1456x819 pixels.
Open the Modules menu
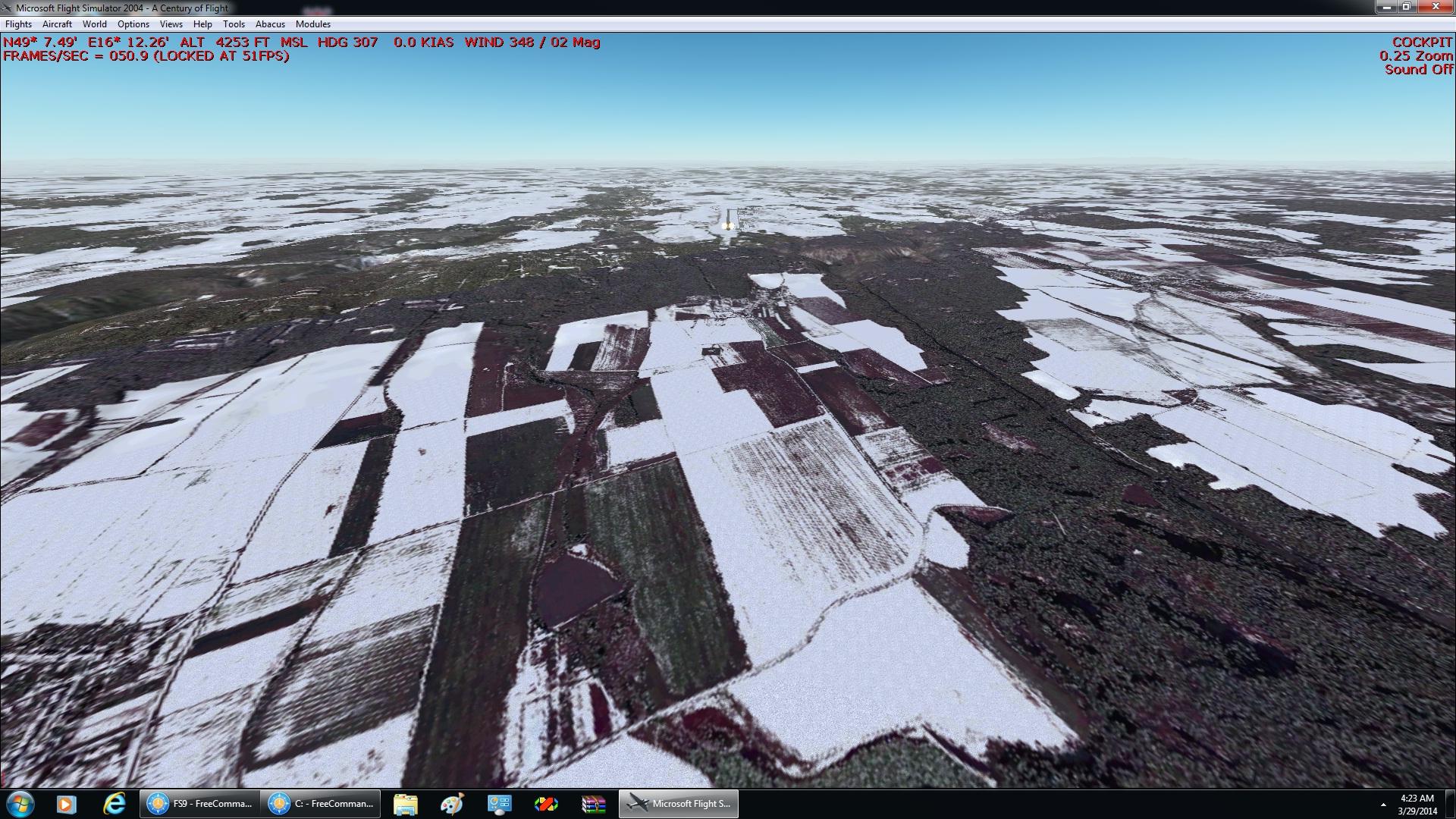pos(313,24)
